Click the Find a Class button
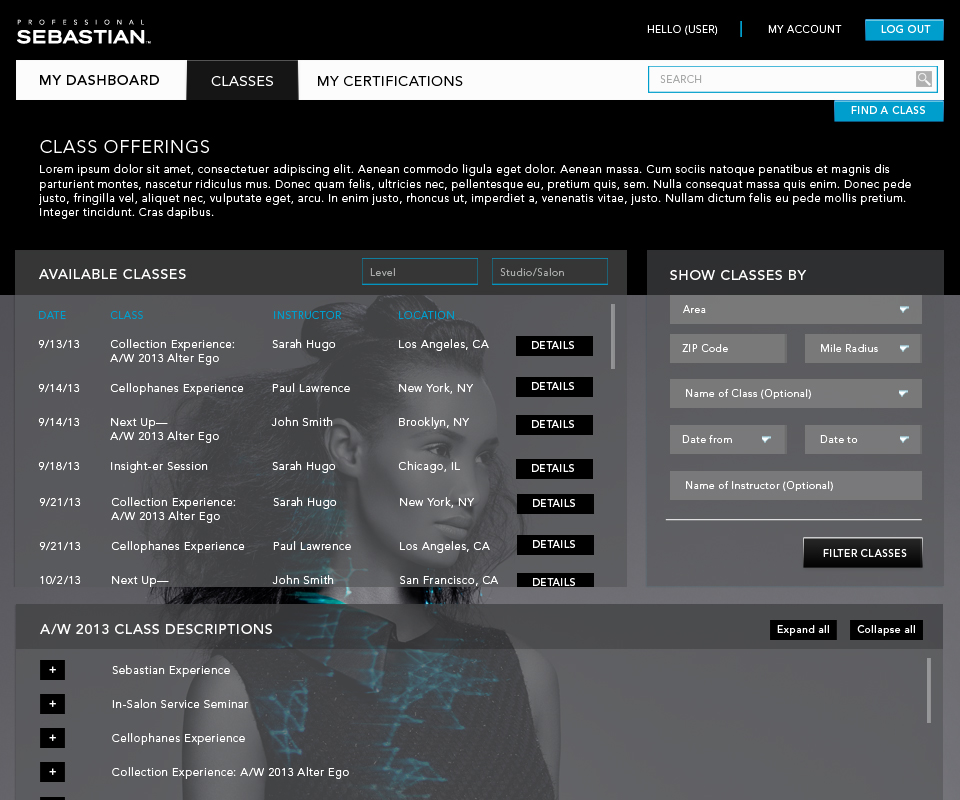The width and height of the screenshot is (960, 800). coord(888,111)
